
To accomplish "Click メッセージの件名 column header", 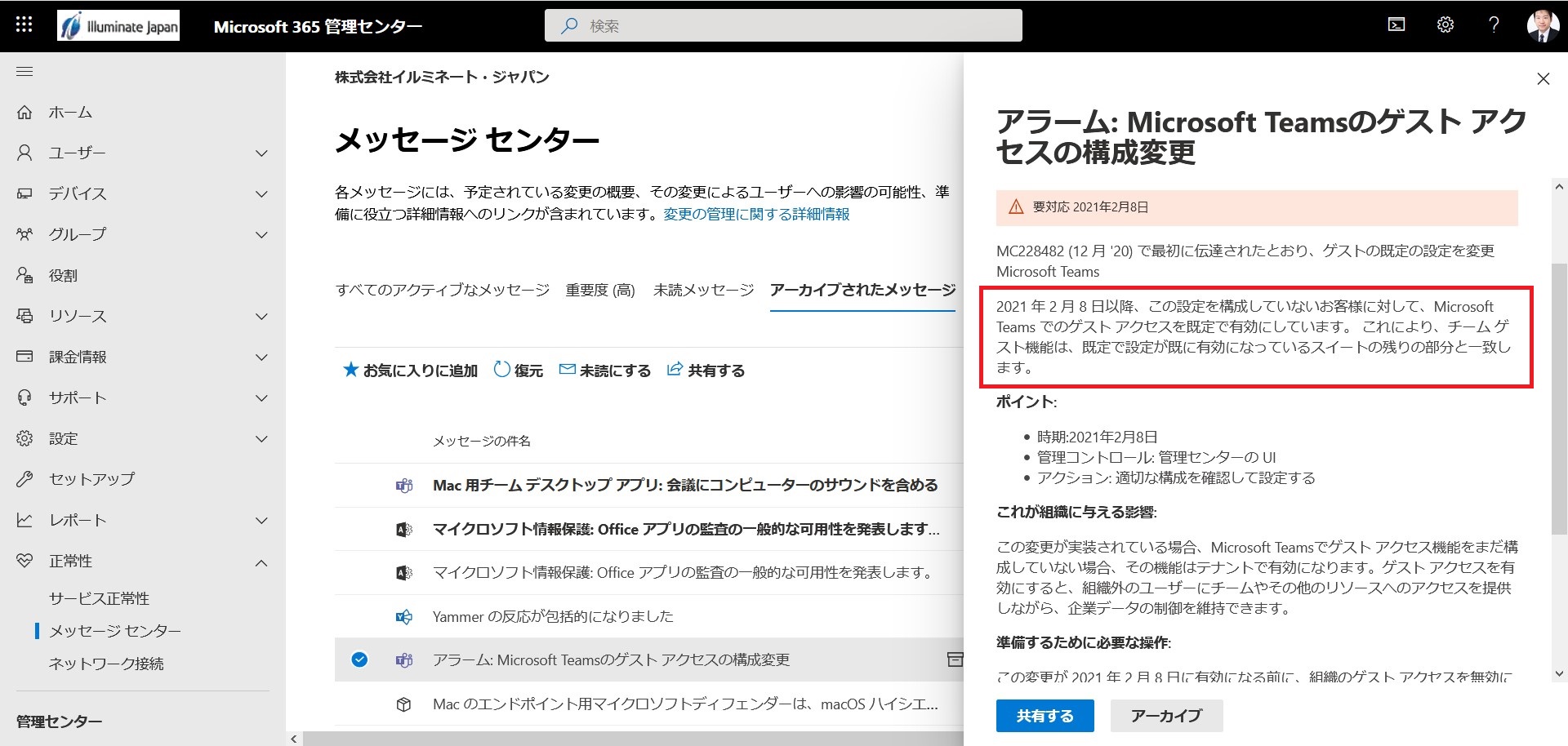I will point(482,441).
